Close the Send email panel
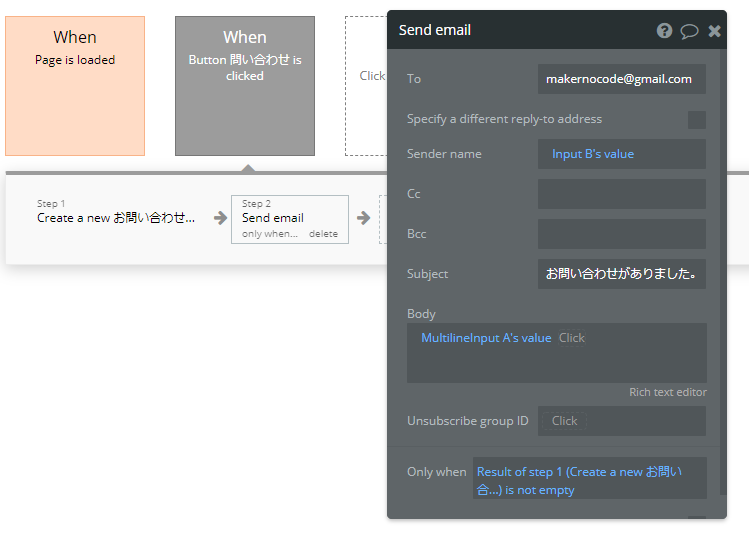The height and width of the screenshot is (545, 749). (x=714, y=31)
